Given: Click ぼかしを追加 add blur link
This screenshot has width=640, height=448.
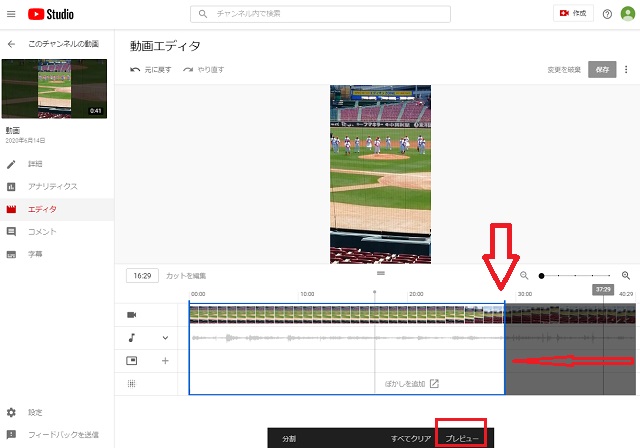Looking at the screenshot, I should tap(405, 384).
